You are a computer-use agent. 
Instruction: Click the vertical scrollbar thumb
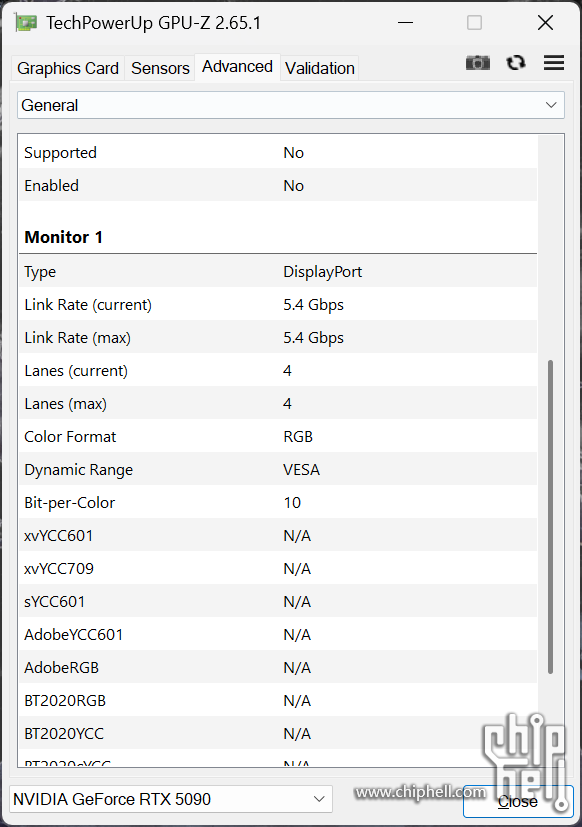click(550, 517)
